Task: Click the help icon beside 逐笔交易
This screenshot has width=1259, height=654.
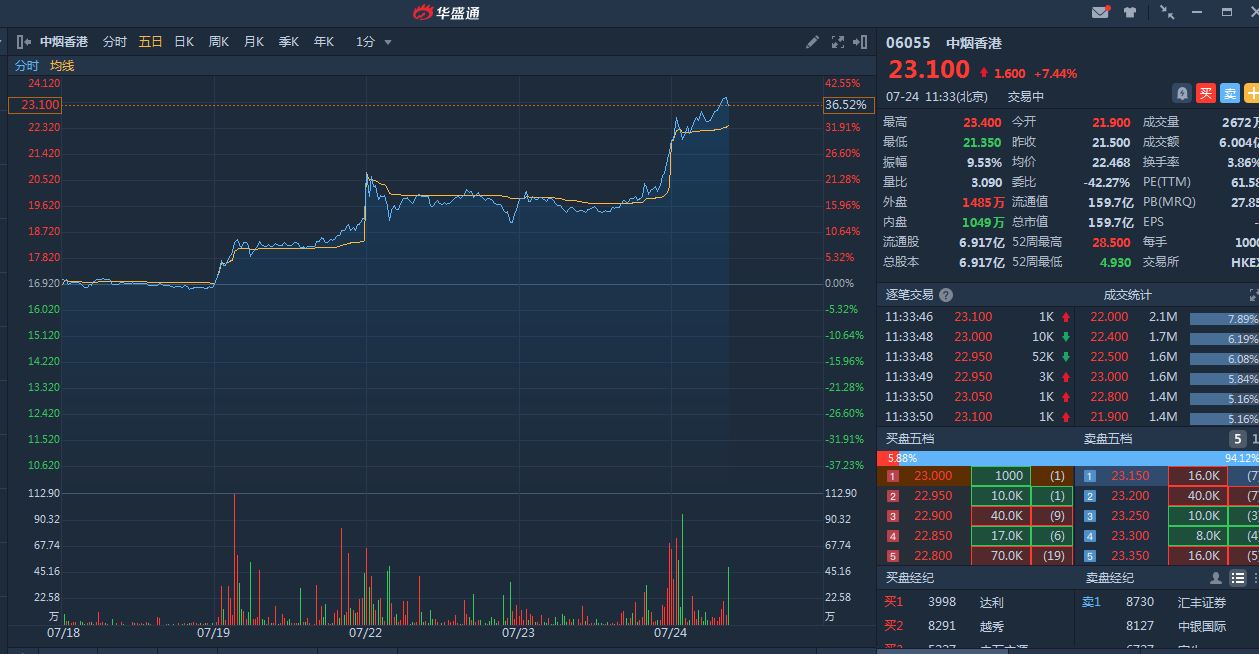Action: (946, 295)
